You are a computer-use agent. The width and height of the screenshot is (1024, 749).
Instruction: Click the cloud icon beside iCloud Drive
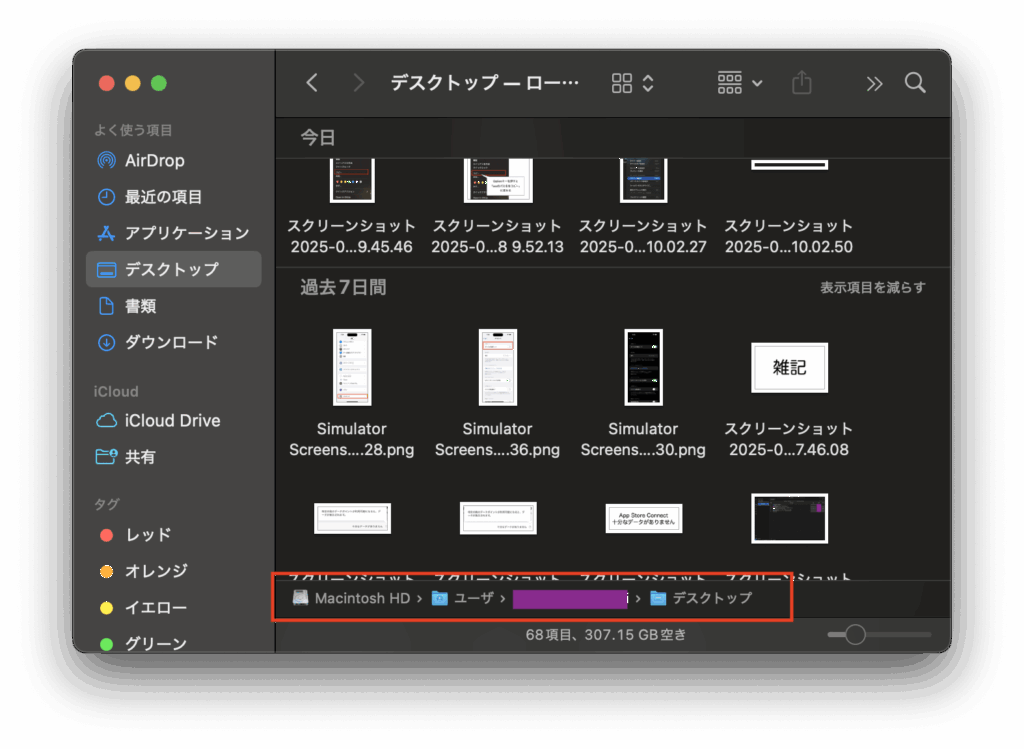[x=106, y=421]
